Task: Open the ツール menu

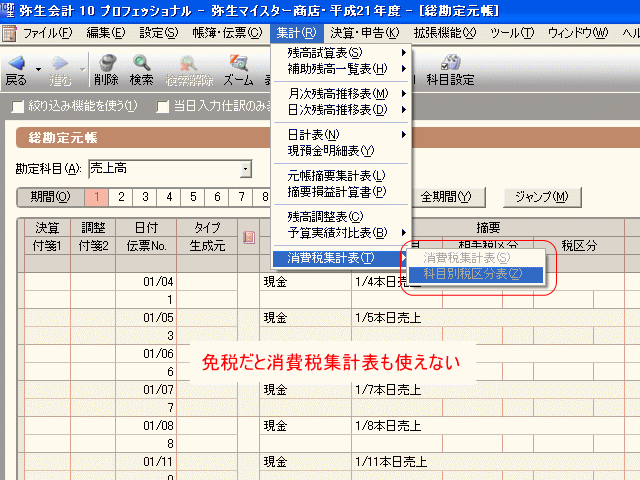Action: pyautogui.click(x=512, y=33)
